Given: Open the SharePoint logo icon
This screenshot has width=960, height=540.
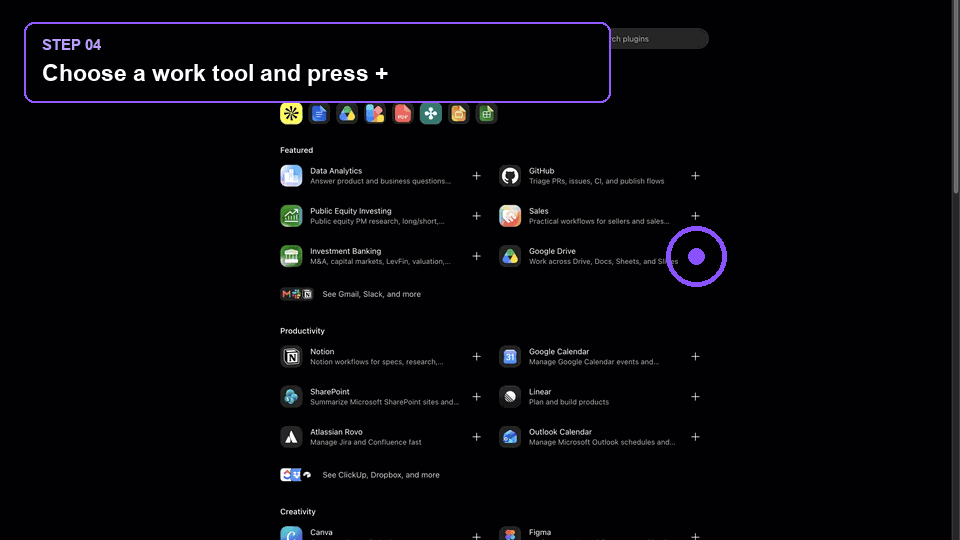Looking at the screenshot, I should pyautogui.click(x=291, y=397).
